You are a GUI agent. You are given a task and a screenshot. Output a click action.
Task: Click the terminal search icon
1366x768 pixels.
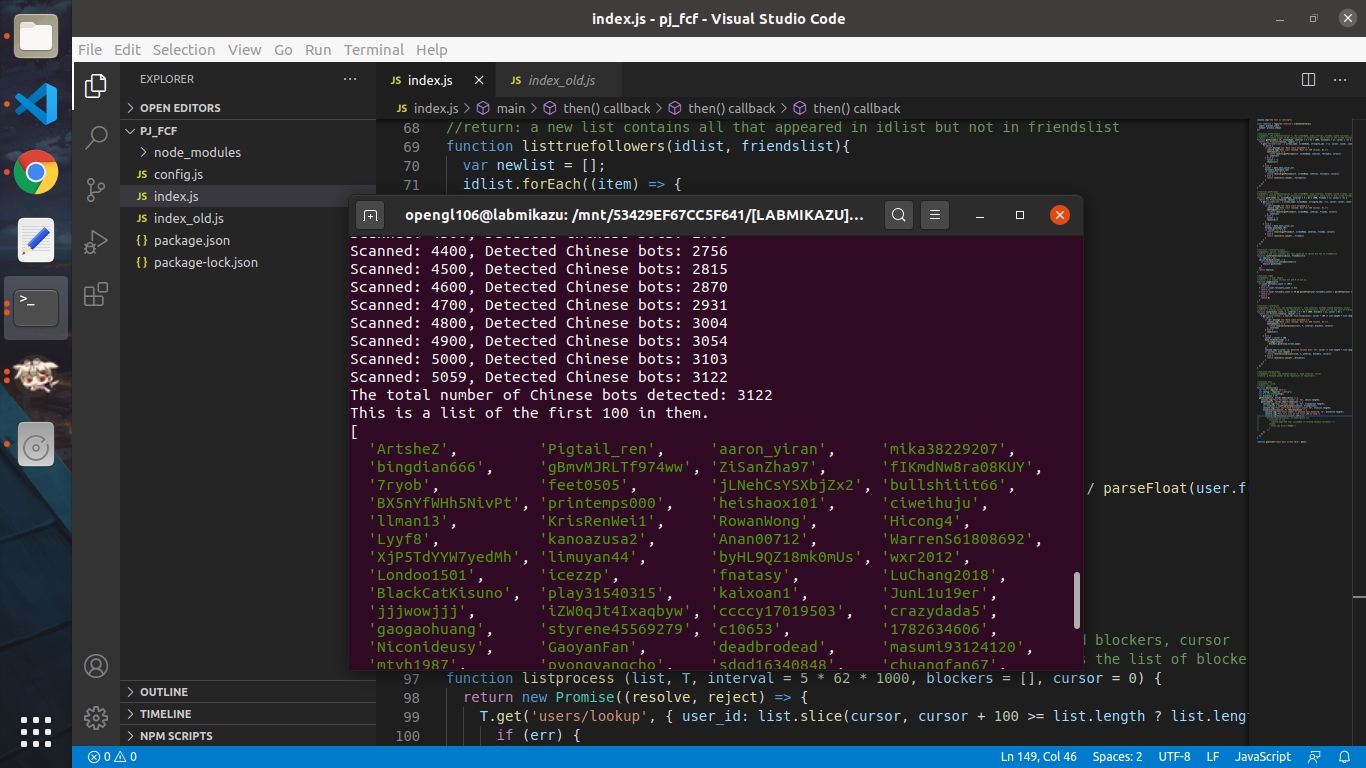click(899, 215)
